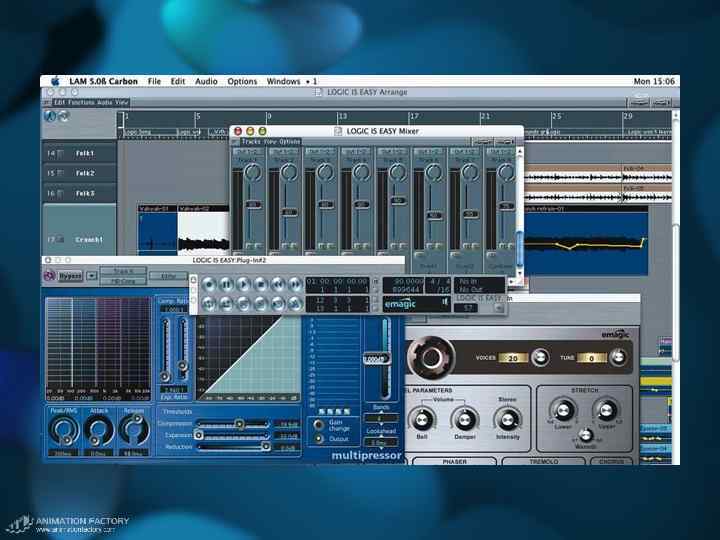Select the Gain change radio button

coord(318,425)
